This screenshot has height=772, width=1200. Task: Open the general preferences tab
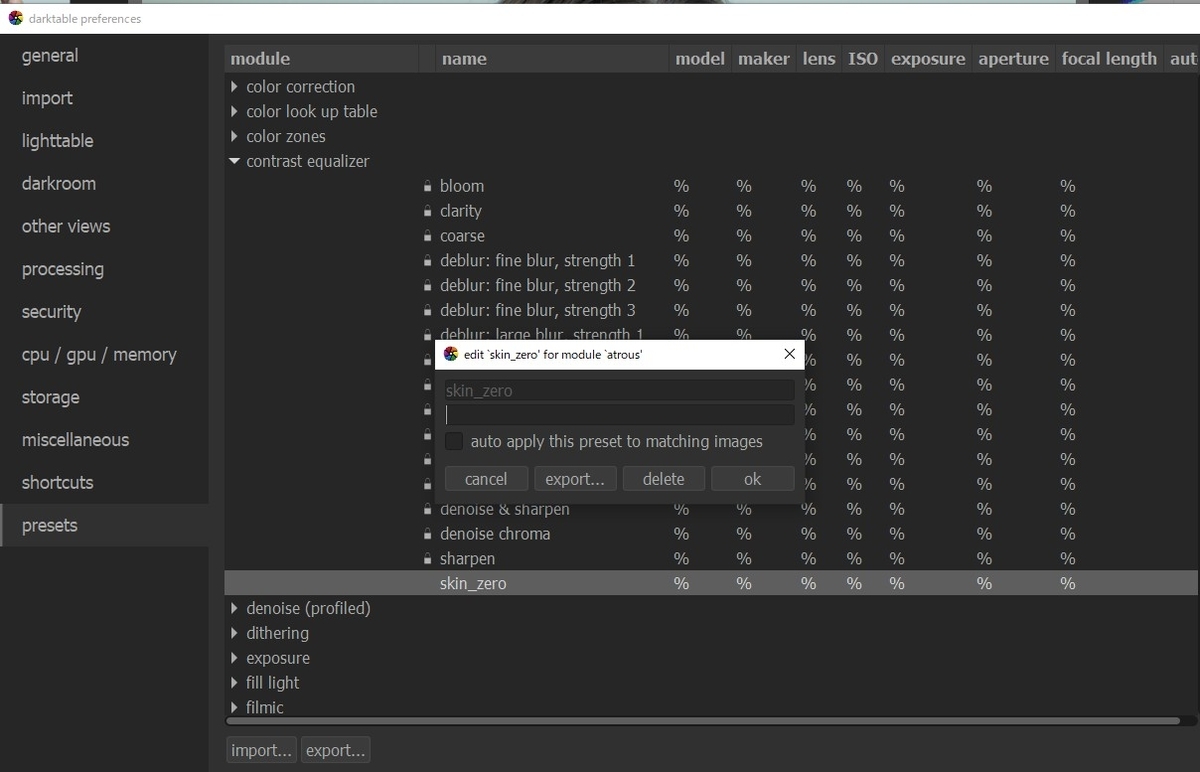click(104, 56)
